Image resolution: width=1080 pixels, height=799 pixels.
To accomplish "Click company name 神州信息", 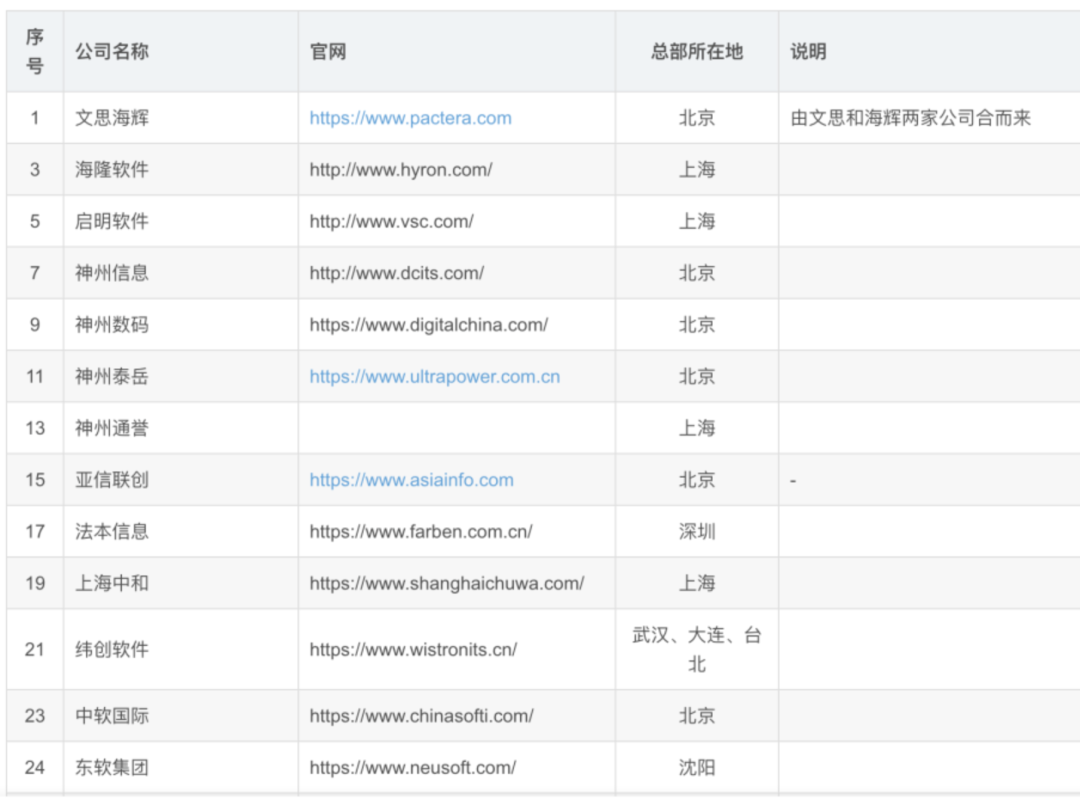I will [x=112, y=273].
